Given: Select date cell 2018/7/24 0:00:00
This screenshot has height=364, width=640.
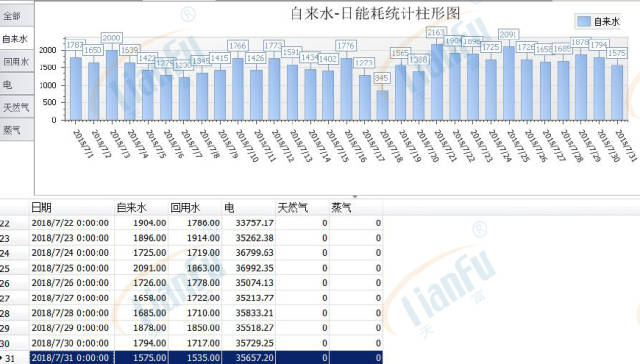Looking at the screenshot, I should pyautogui.click(x=72, y=253).
